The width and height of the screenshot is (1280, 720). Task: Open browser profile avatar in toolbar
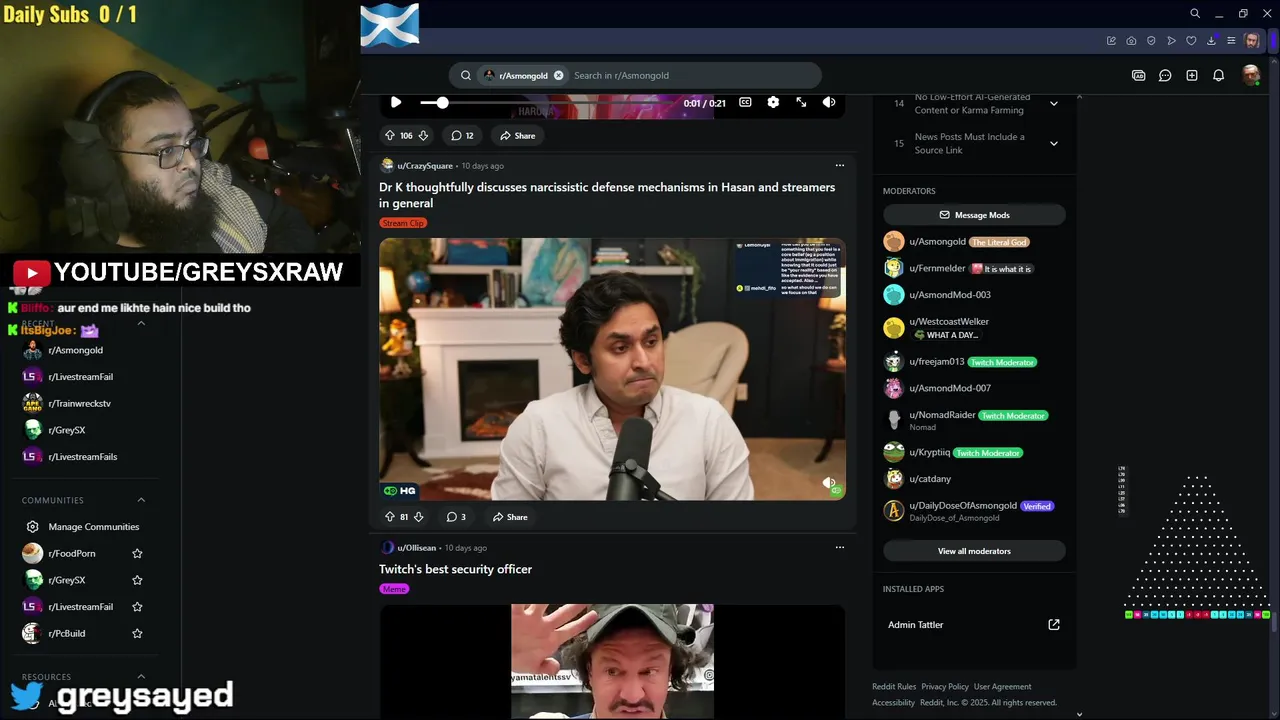(x=1252, y=41)
